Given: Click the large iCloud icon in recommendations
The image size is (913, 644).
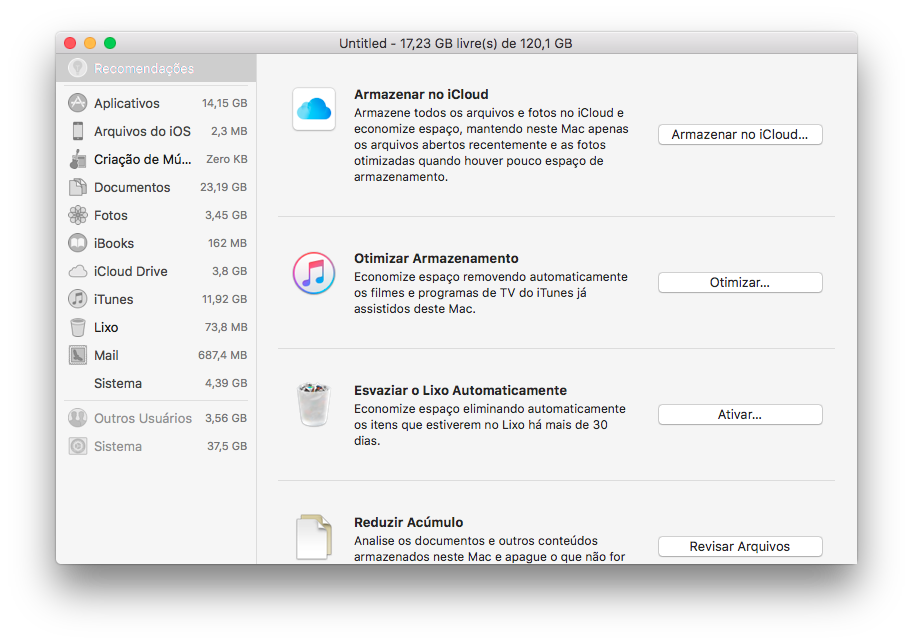Looking at the screenshot, I should (313, 109).
